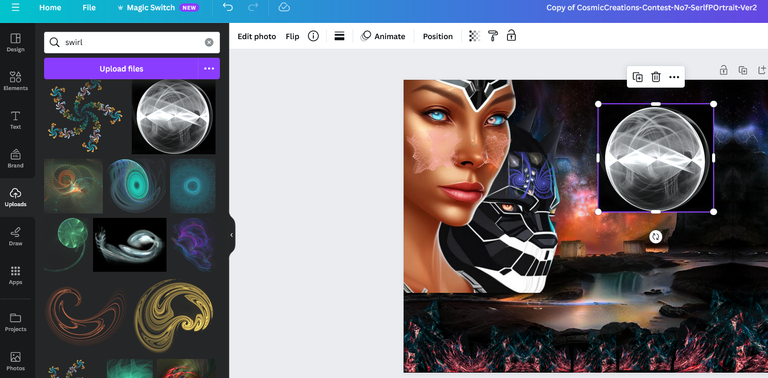Click the undo arrow
The width and height of the screenshot is (768, 378).
[x=228, y=7]
